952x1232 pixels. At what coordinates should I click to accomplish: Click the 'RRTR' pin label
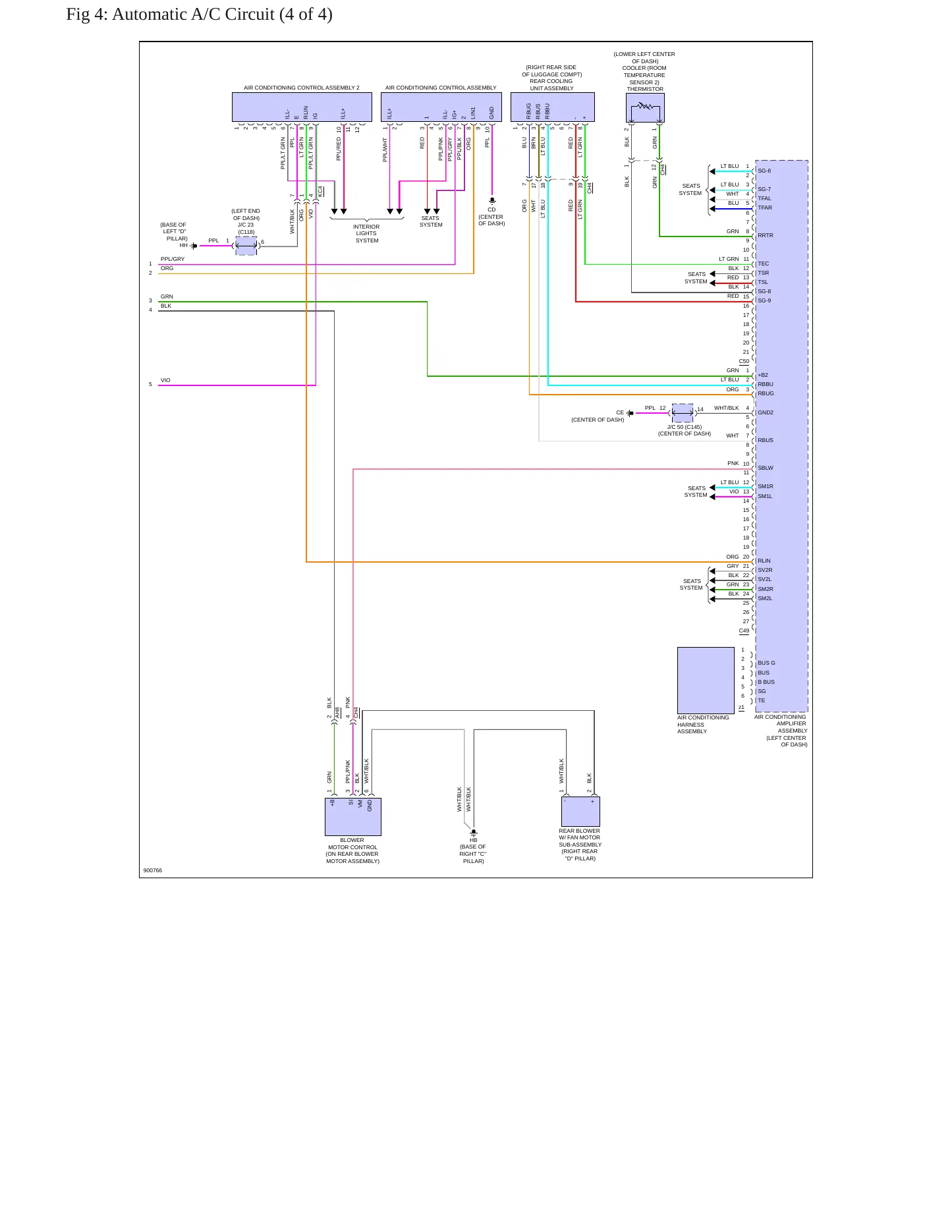[766, 235]
